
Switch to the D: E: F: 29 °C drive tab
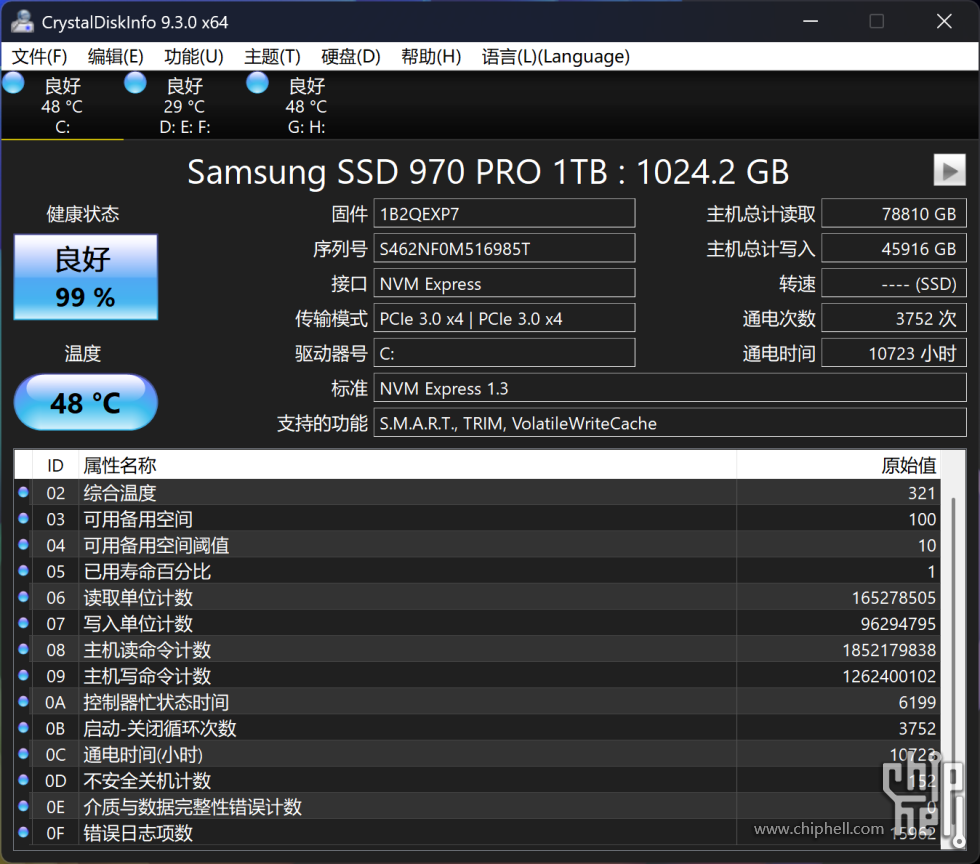(185, 106)
